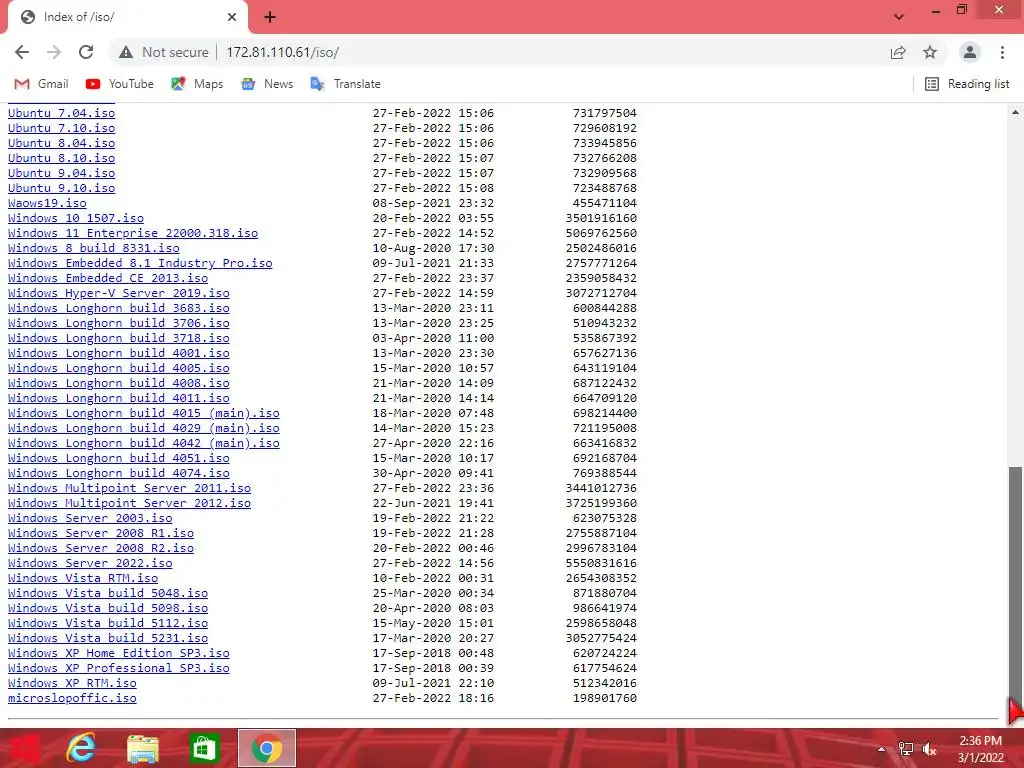Open the Windows_Server_2022.iso link
This screenshot has width=1024, height=768.
(90, 564)
